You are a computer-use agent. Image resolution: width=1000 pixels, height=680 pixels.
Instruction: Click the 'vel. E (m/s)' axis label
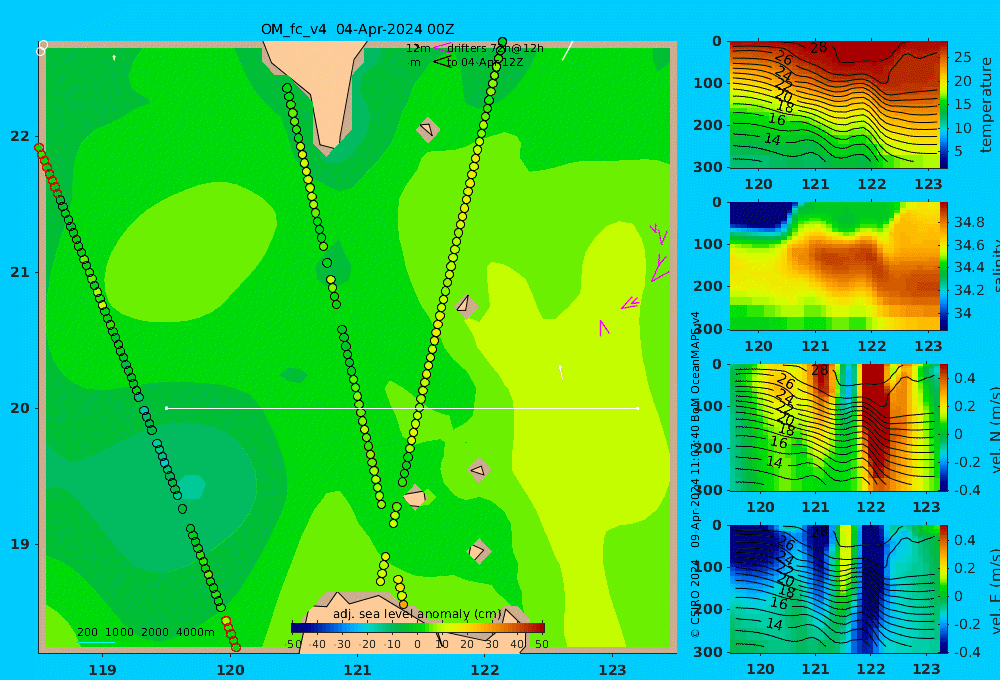coord(995,590)
